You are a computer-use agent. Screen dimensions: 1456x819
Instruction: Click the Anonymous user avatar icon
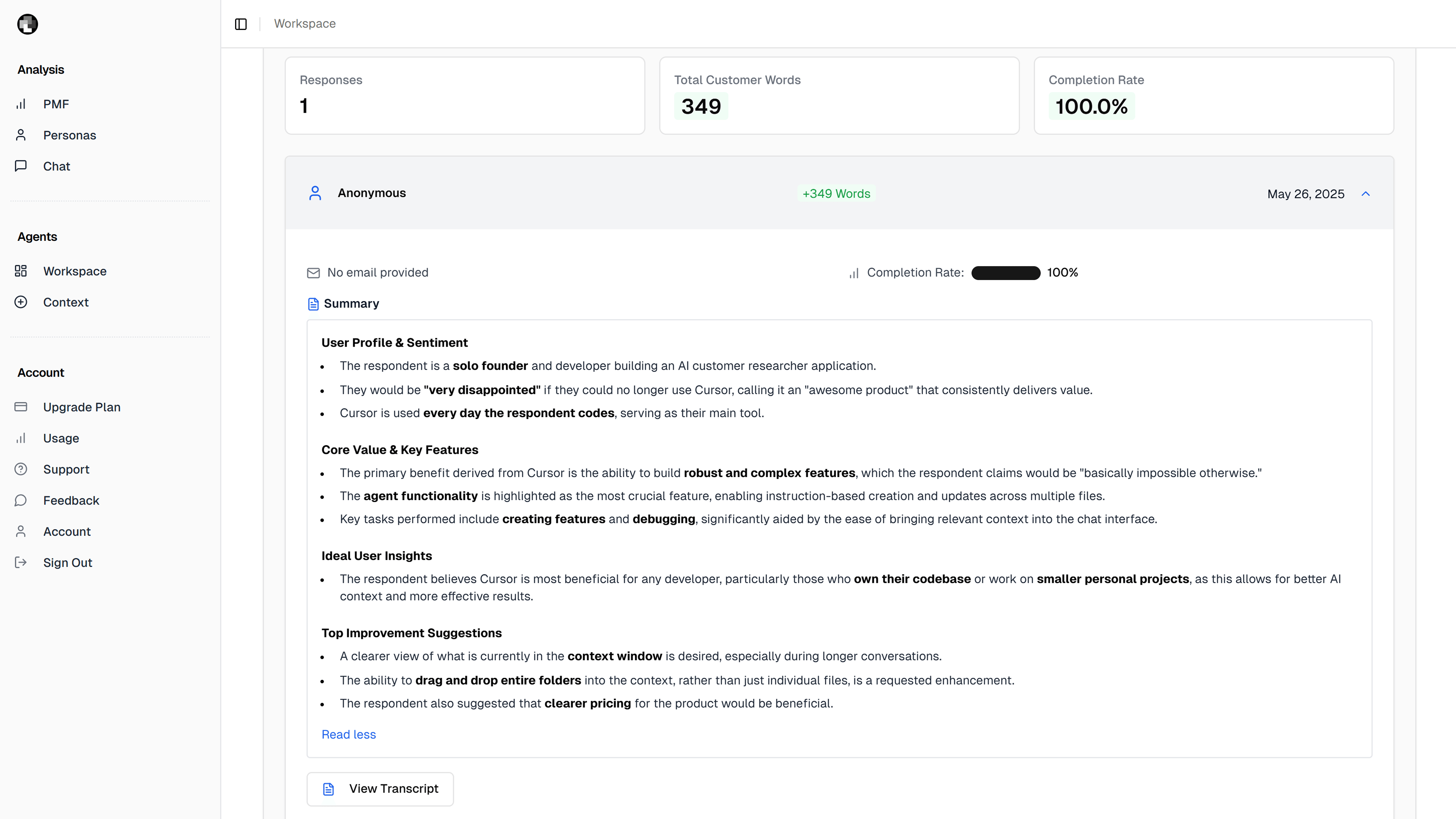click(x=315, y=193)
